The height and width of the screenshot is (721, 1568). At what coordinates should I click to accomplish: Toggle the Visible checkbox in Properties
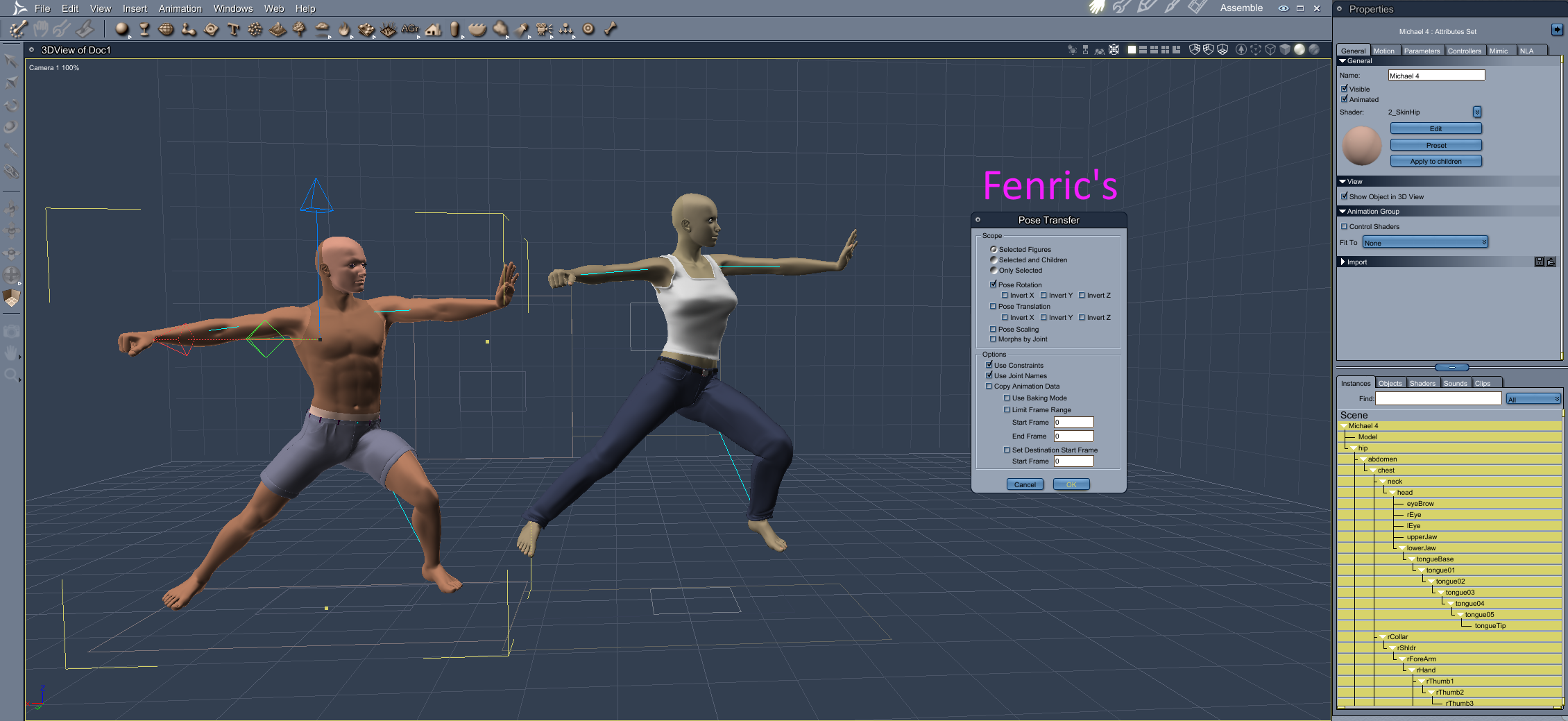point(1344,89)
